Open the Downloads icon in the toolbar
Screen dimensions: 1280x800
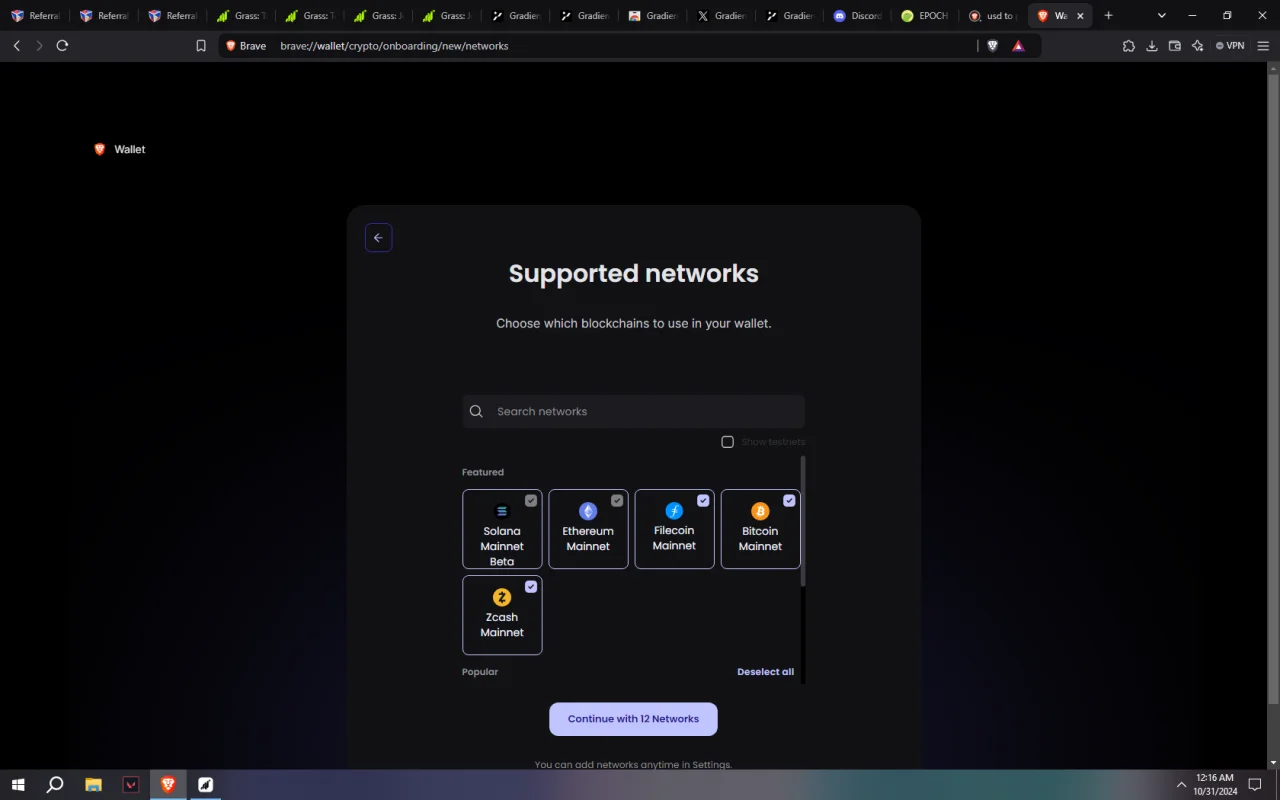click(x=1152, y=46)
